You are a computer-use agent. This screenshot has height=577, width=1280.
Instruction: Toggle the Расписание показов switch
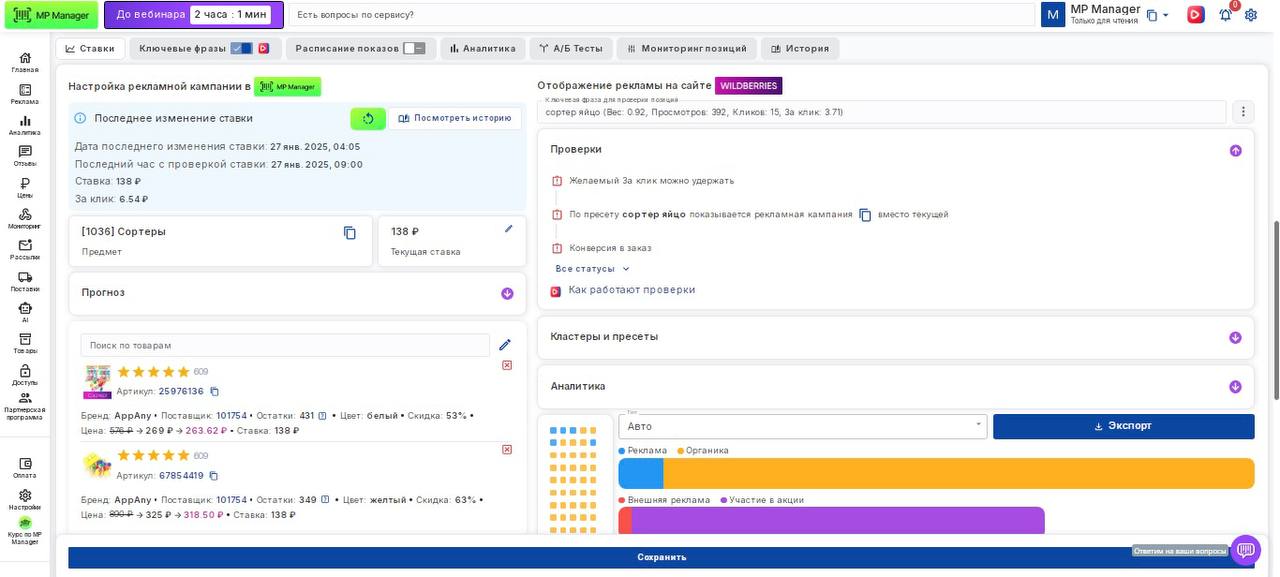tap(414, 48)
